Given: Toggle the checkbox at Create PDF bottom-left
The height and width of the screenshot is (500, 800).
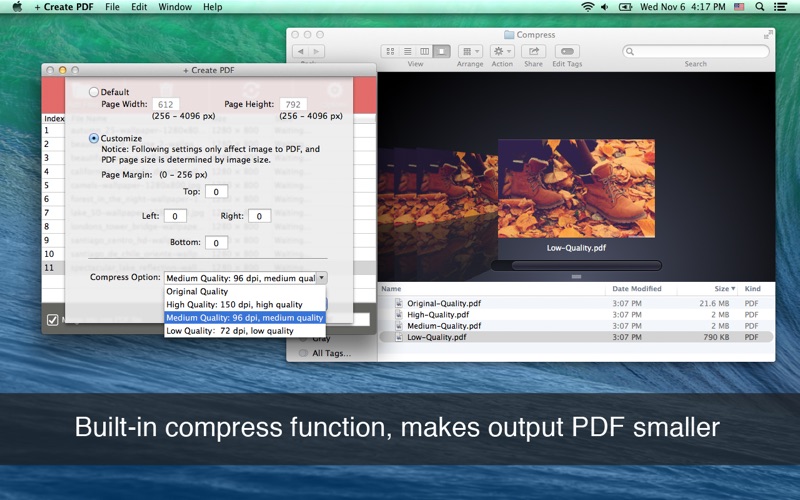Looking at the screenshot, I should tap(52, 320).
